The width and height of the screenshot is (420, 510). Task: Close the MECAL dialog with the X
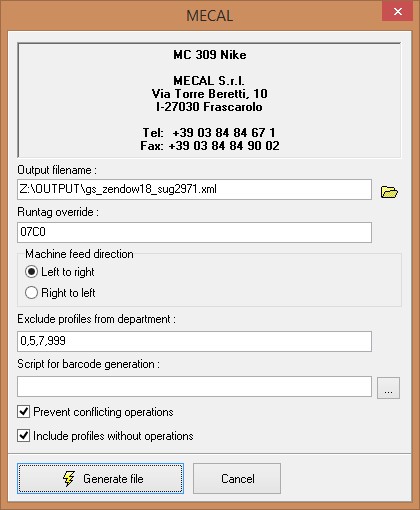(397, 12)
